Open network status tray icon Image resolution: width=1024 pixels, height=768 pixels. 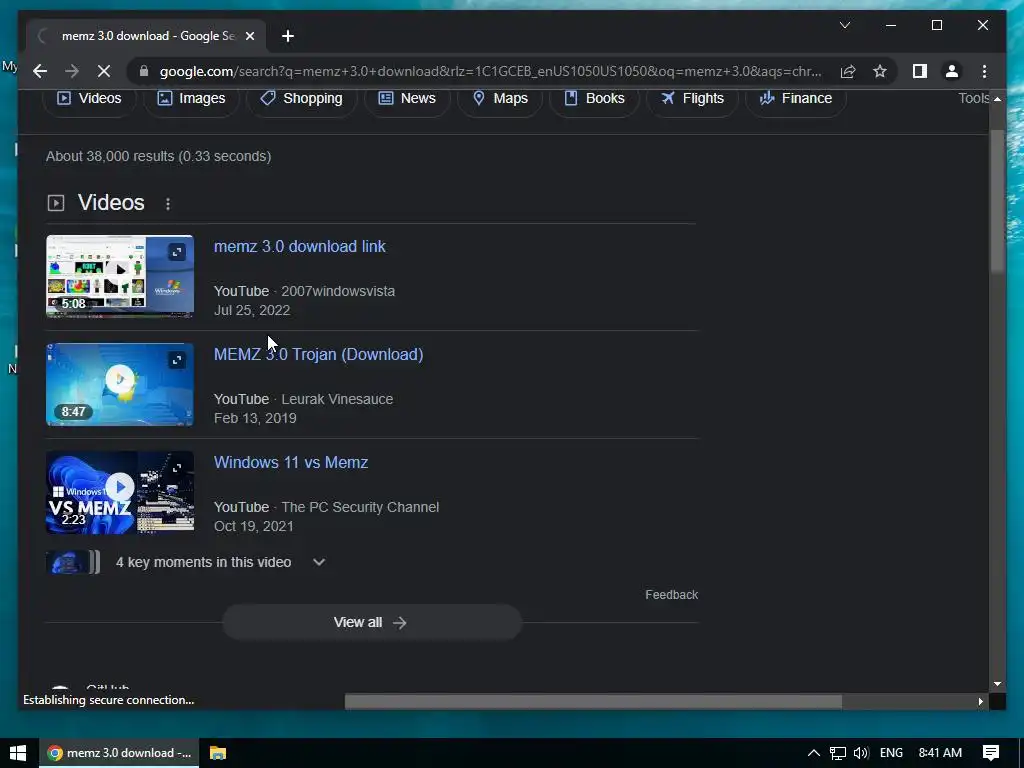(838, 753)
